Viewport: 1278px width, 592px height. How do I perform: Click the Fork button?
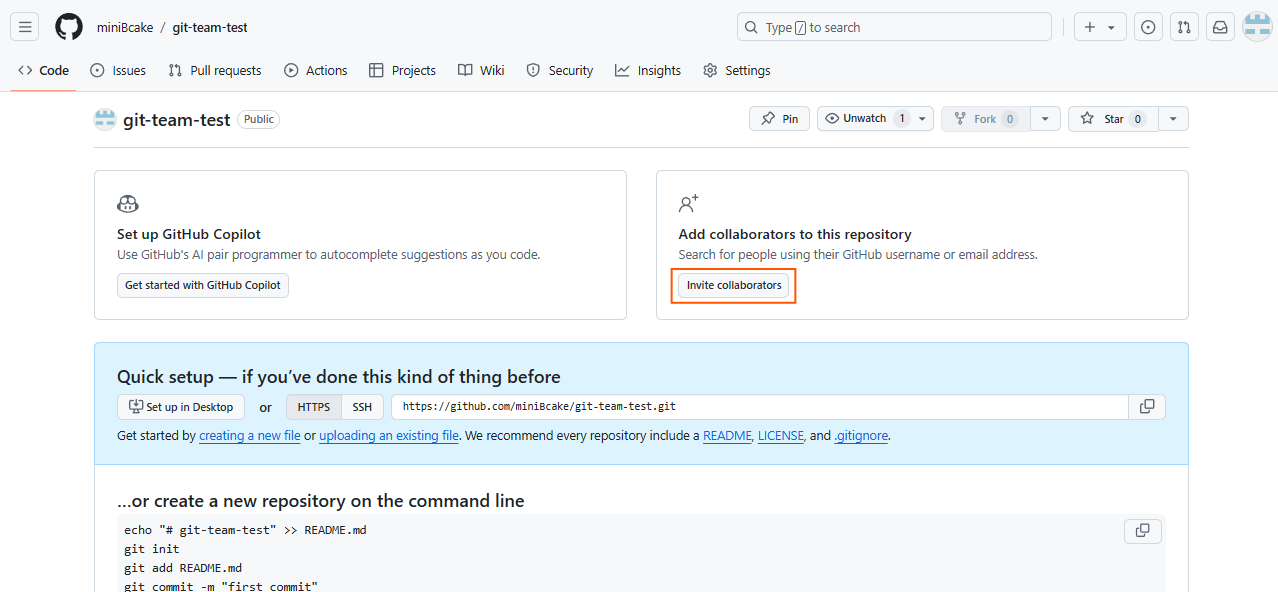pyautogui.click(x=986, y=119)
